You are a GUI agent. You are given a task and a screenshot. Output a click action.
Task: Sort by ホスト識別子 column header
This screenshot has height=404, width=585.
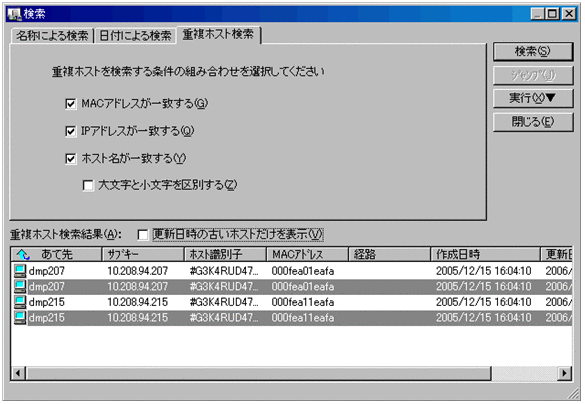pos(225,254)
